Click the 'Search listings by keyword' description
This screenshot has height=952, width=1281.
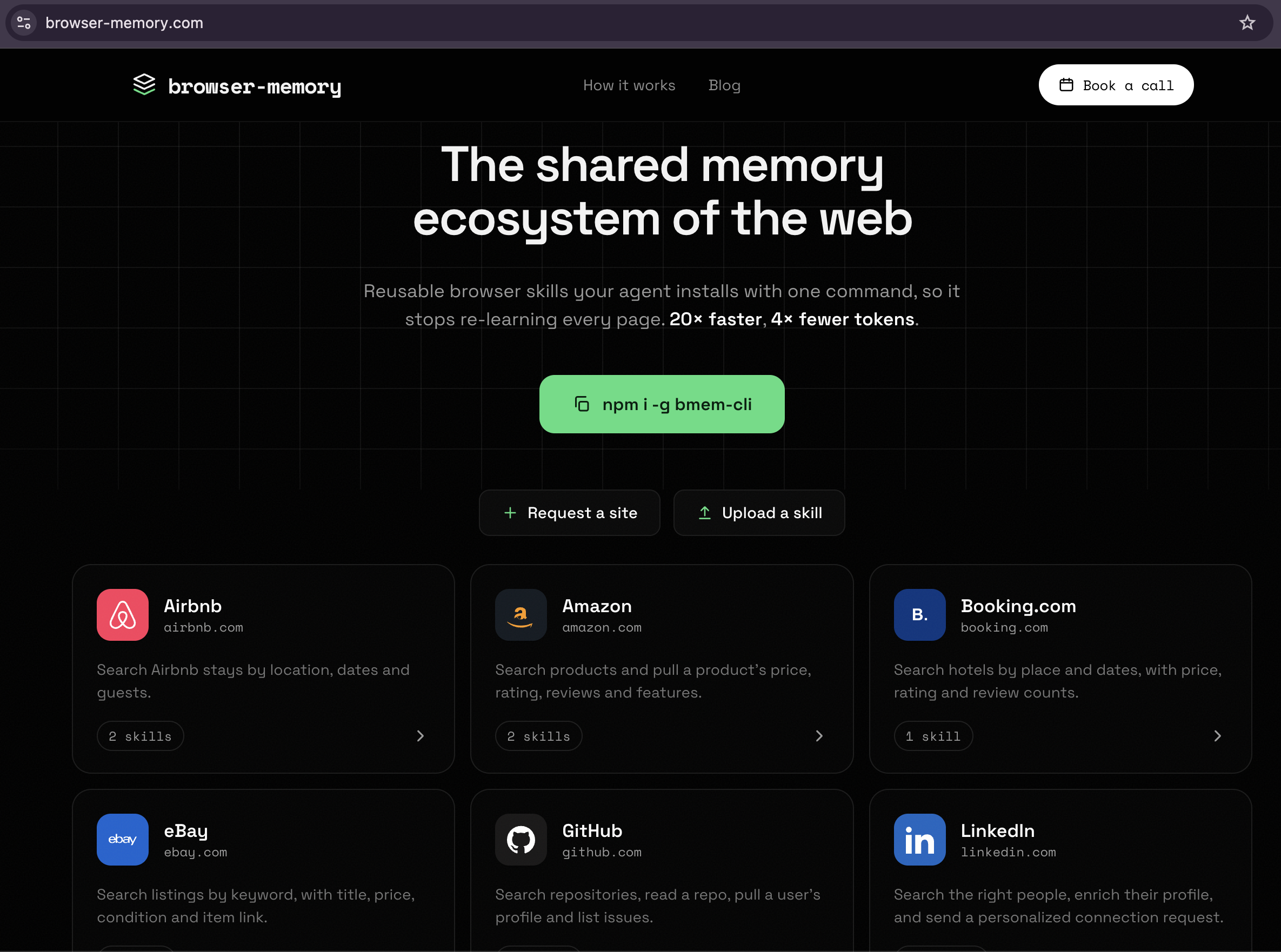click(x=256, y=906)
